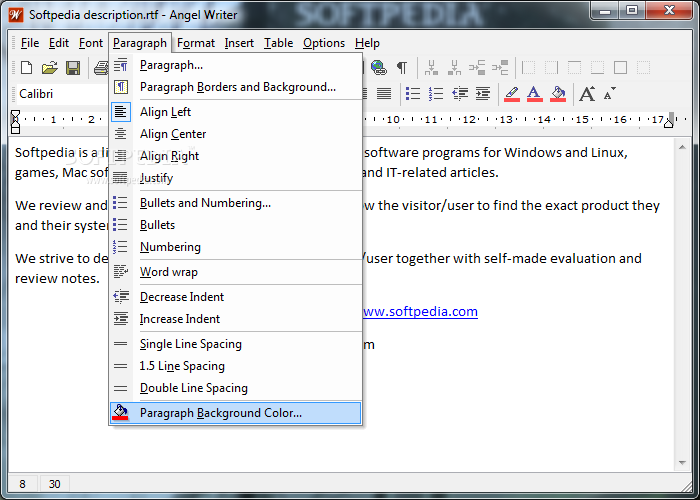
Task: Toggle bullets from the formatting toolbar
Action: pyautogui.click(x=413, y=94)
